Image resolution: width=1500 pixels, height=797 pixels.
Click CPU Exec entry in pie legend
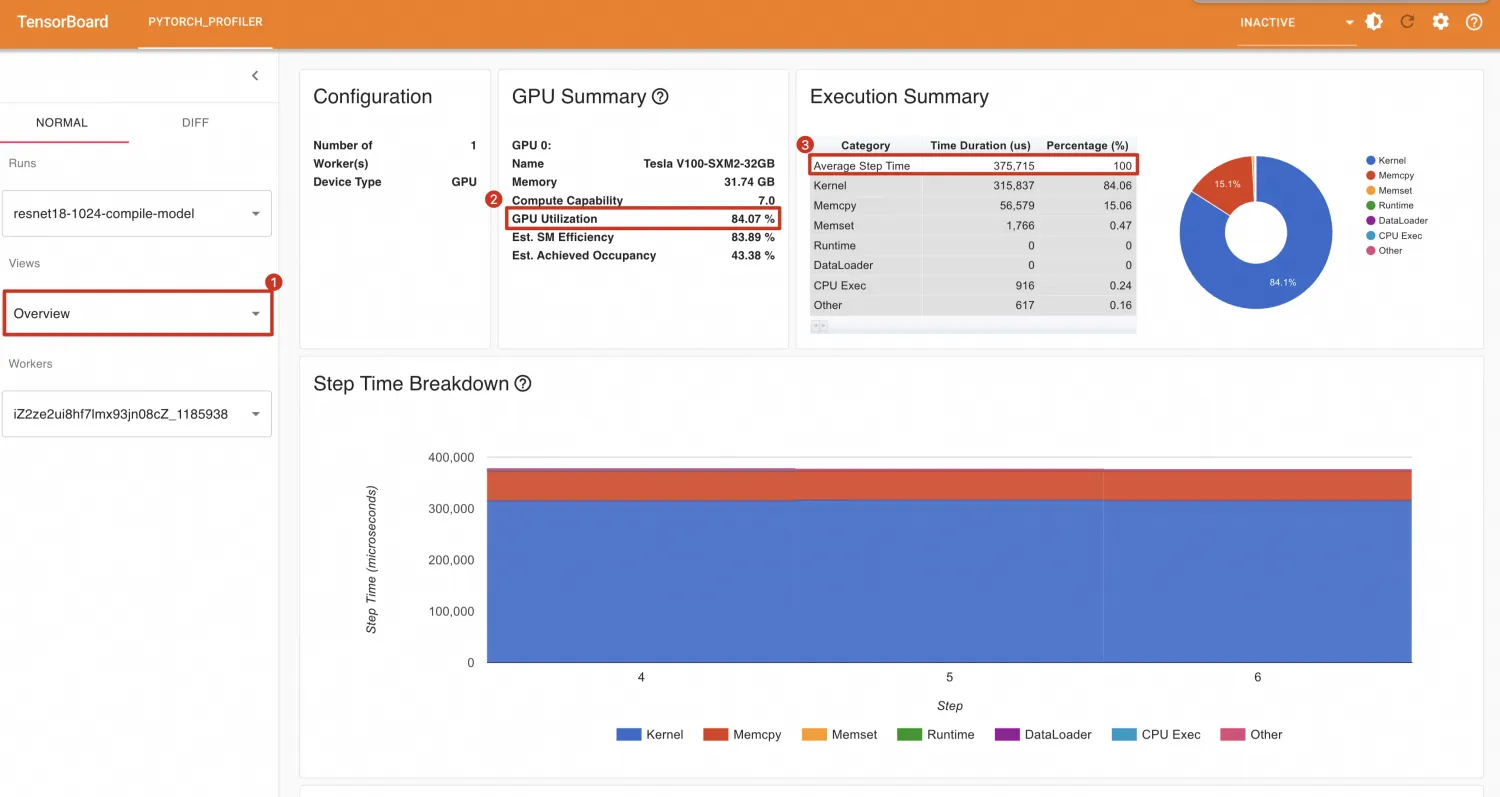[x=1394, y=235]
